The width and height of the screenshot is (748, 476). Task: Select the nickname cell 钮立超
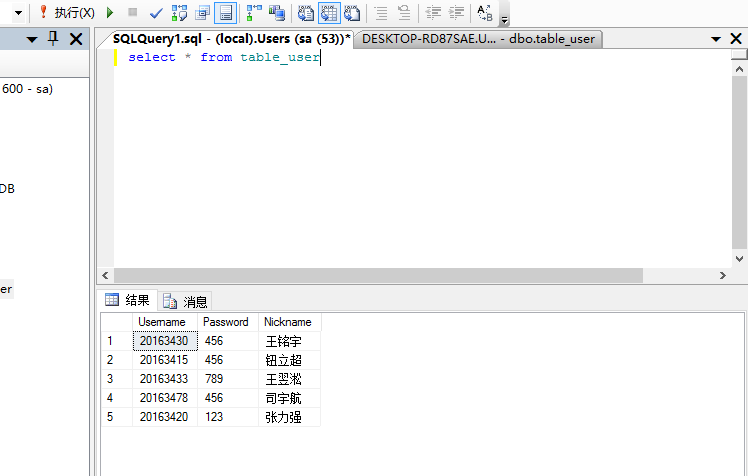coord(290,360)
